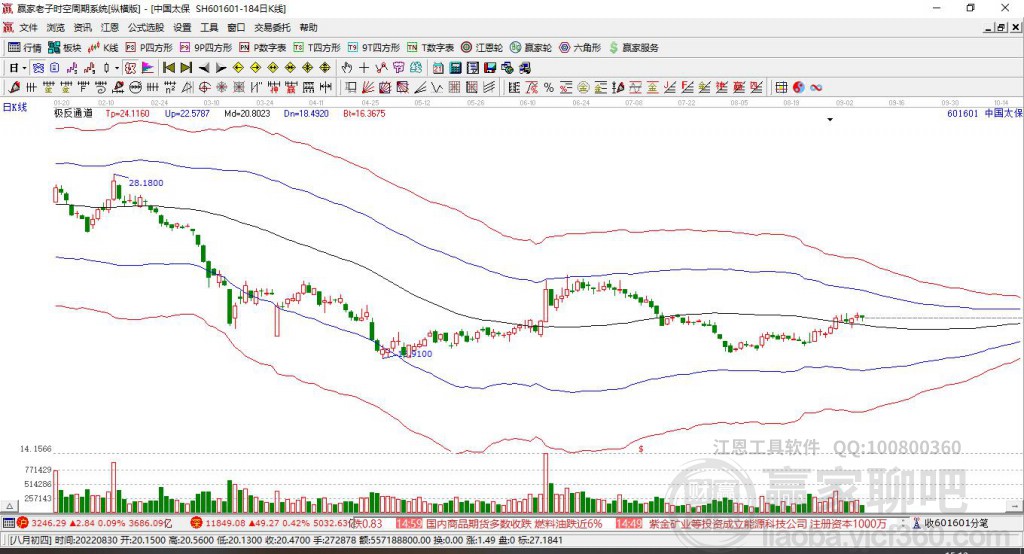Screen dimensions: 1024x554
Task: Open the calendar icon in toolbar
Action: pyautogui.click(x=438, y=68)
